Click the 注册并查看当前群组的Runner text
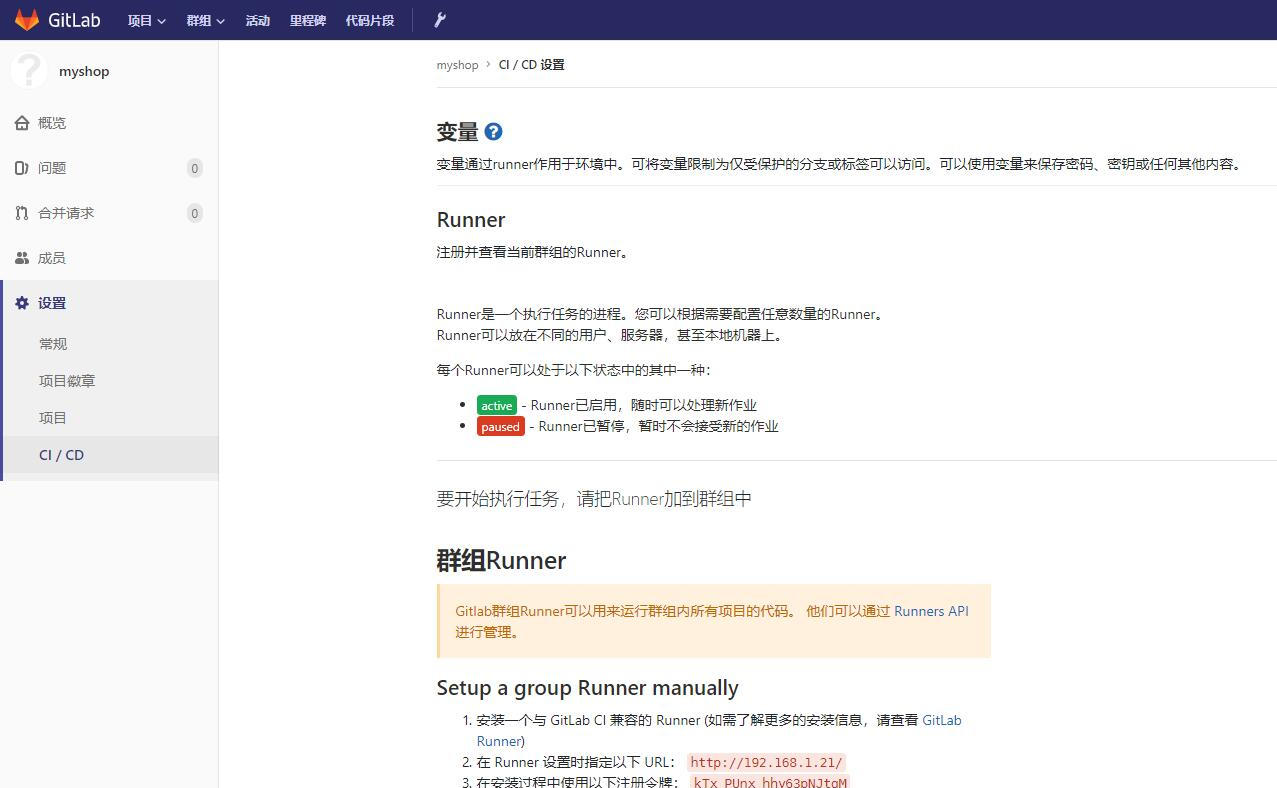This screenshot has height=788, width=1277. click(x=535, y=252)
